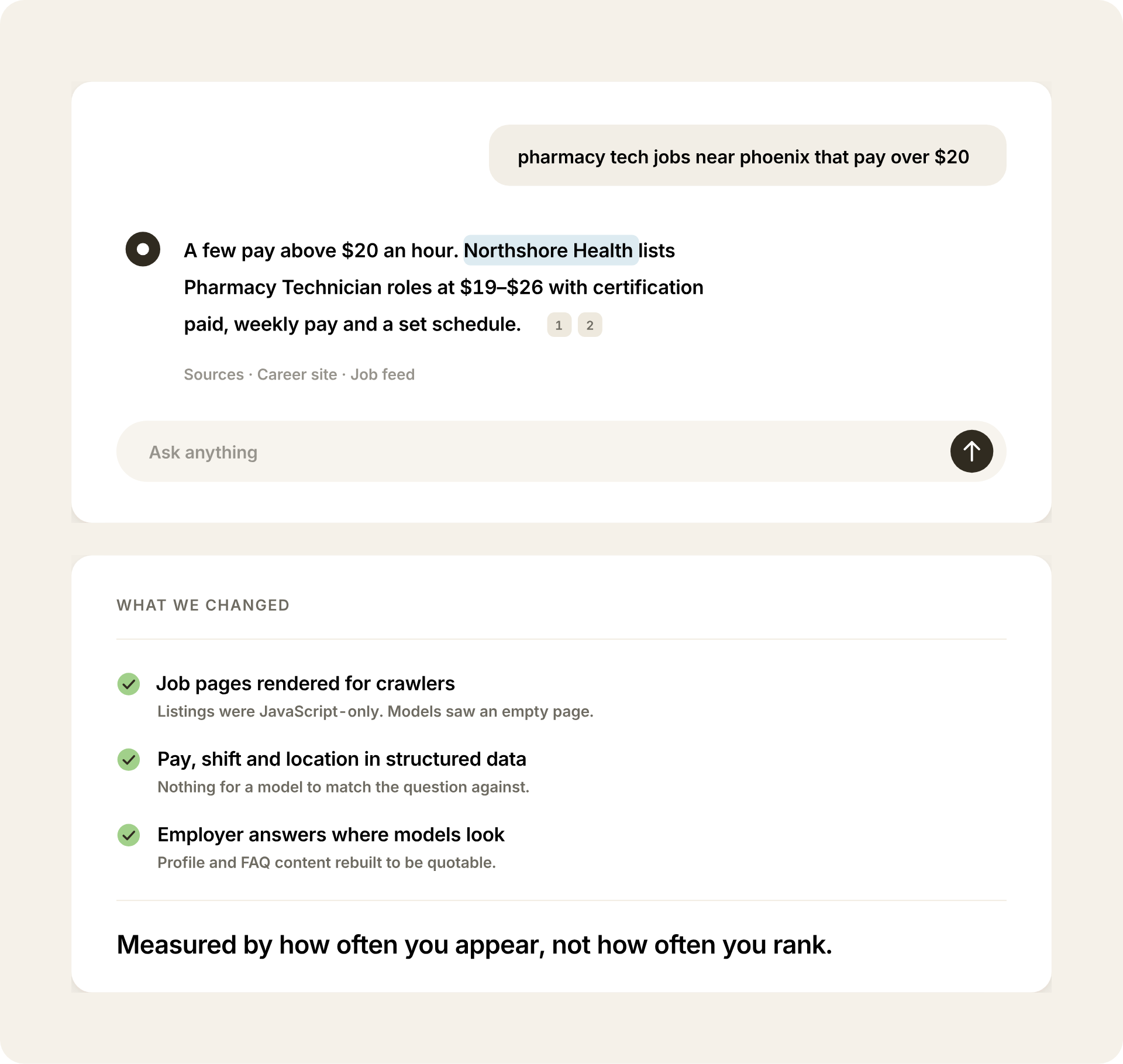This screenshot has height=1064, width=1123.
Task: Open citation badge 2
Action: 590,325
